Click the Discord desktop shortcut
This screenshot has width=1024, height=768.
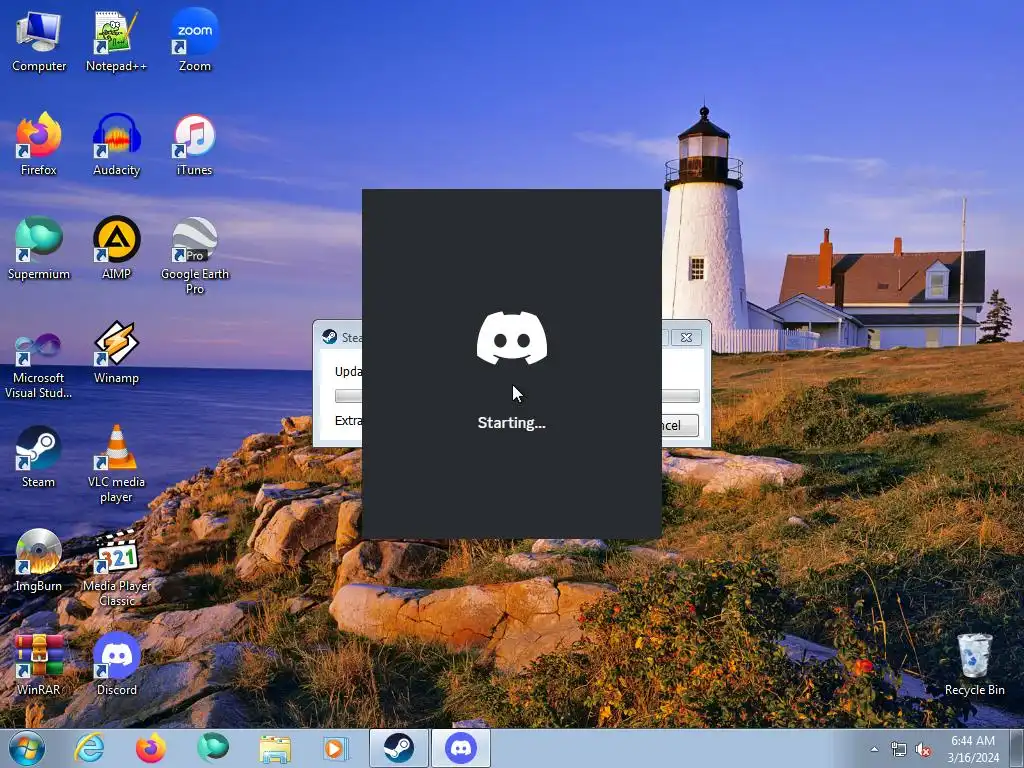(116, 664)
